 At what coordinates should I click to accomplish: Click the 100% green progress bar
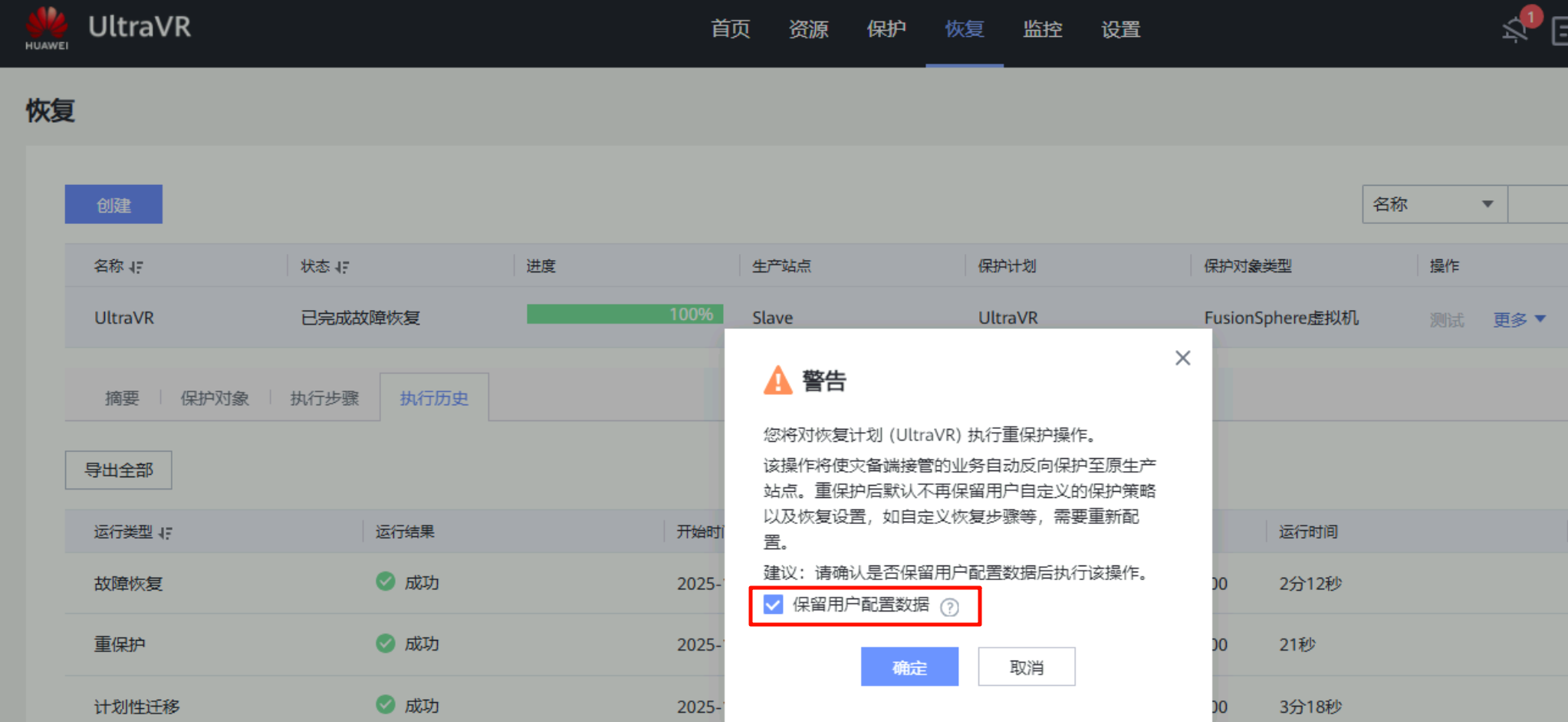click(x=624, y=315)
